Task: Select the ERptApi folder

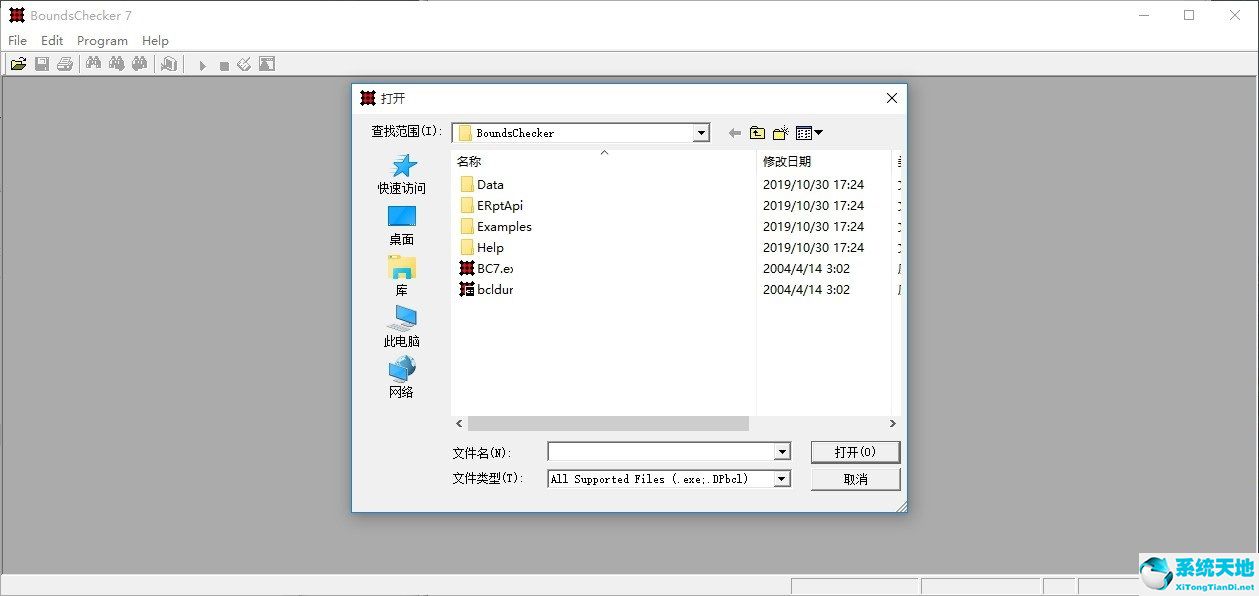Action: (491, 206)
